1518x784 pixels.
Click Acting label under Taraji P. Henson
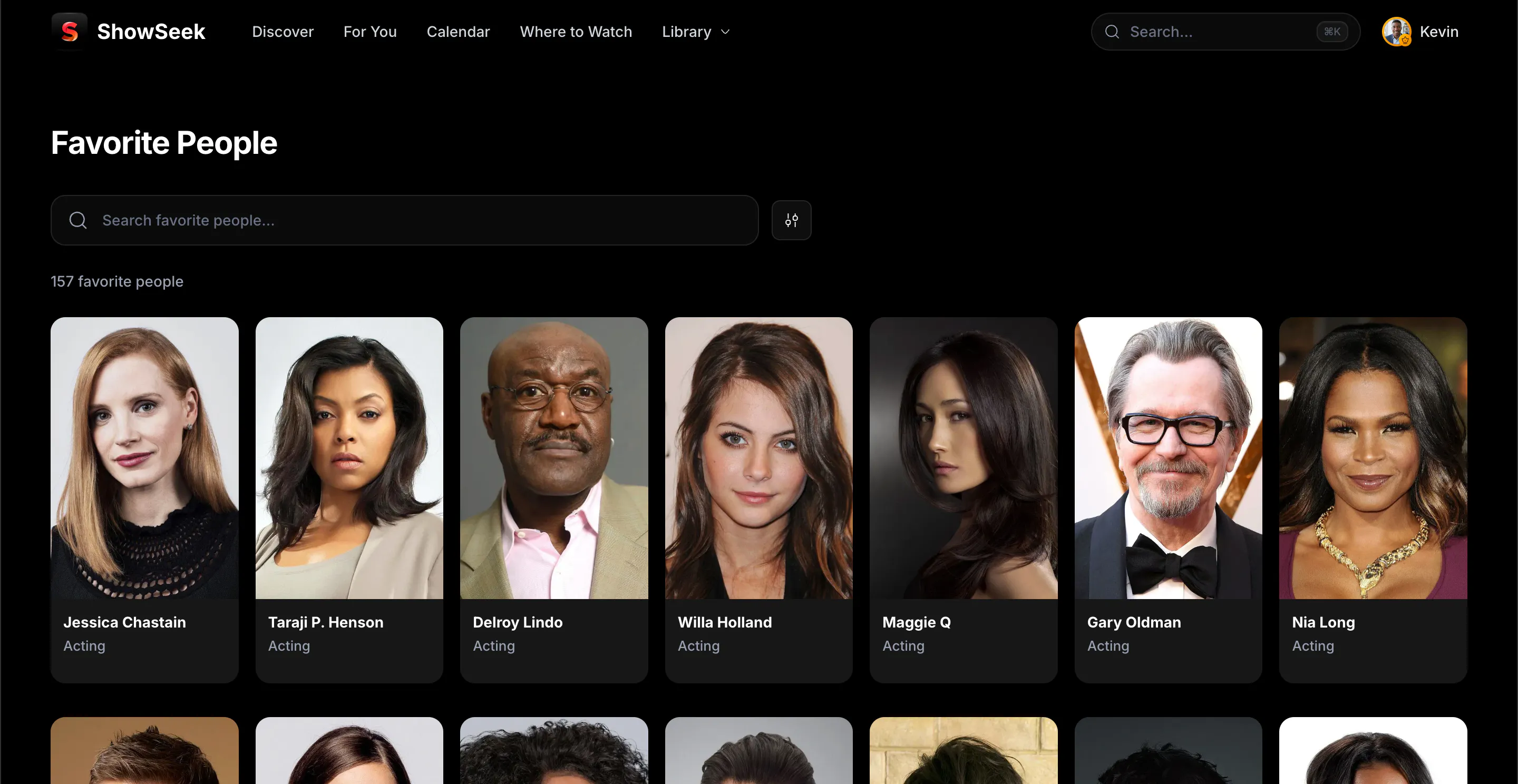[289, 645]
